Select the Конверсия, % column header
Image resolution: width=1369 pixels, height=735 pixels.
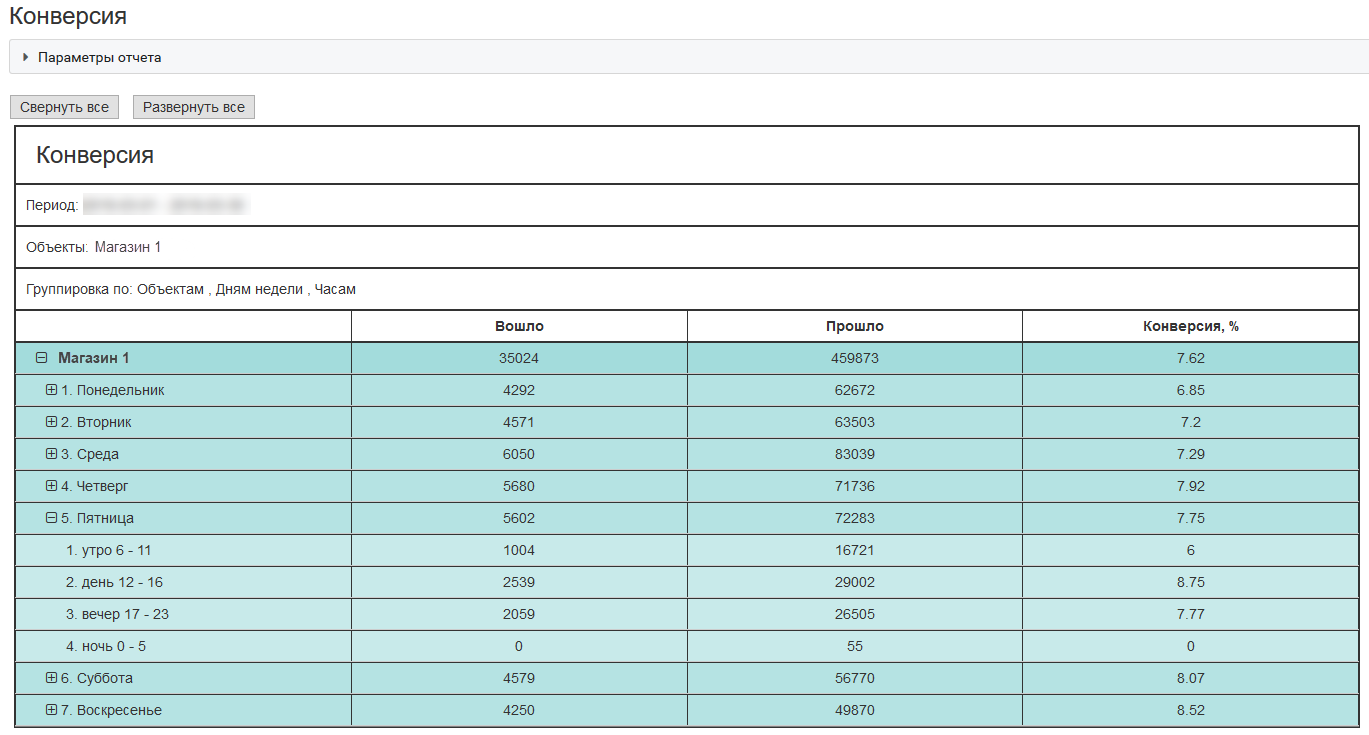coord(1191,326)
